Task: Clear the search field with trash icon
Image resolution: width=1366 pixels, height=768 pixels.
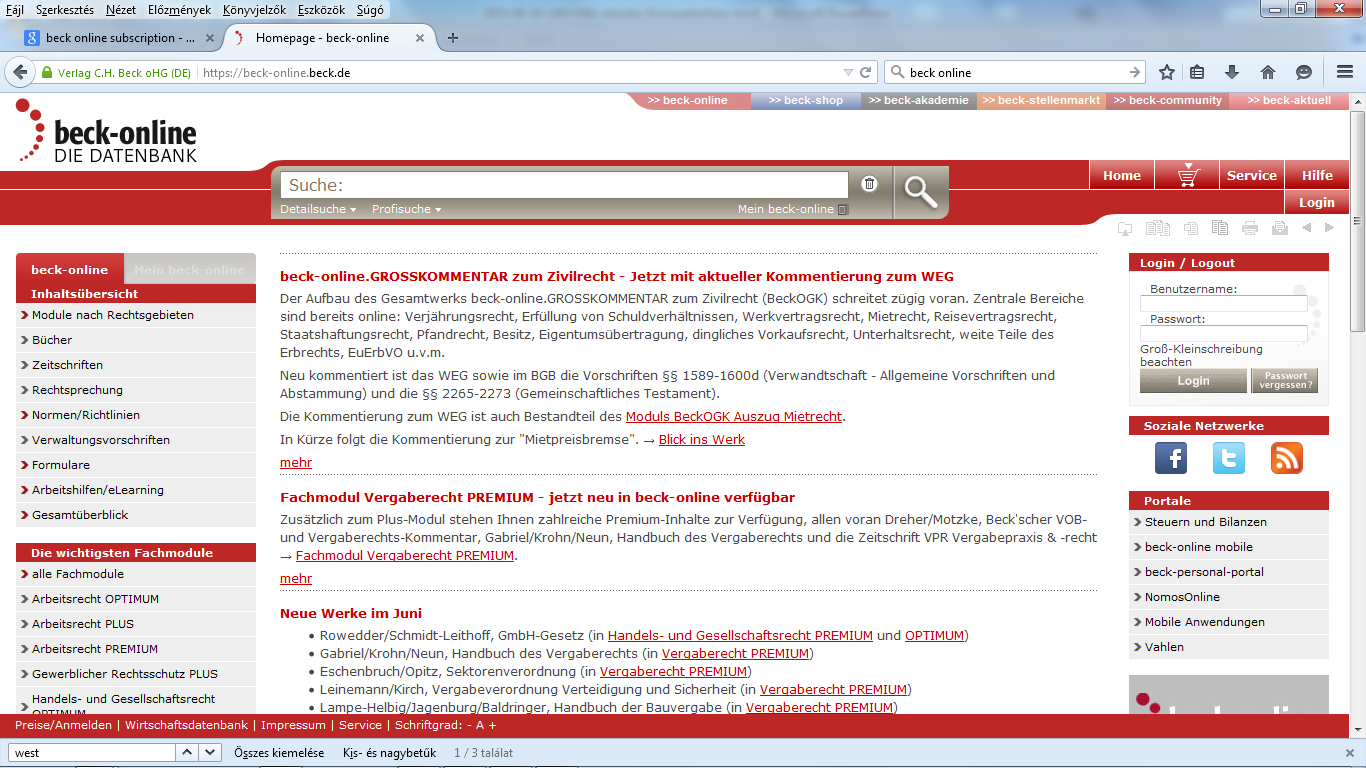Action: coord(870,183)
